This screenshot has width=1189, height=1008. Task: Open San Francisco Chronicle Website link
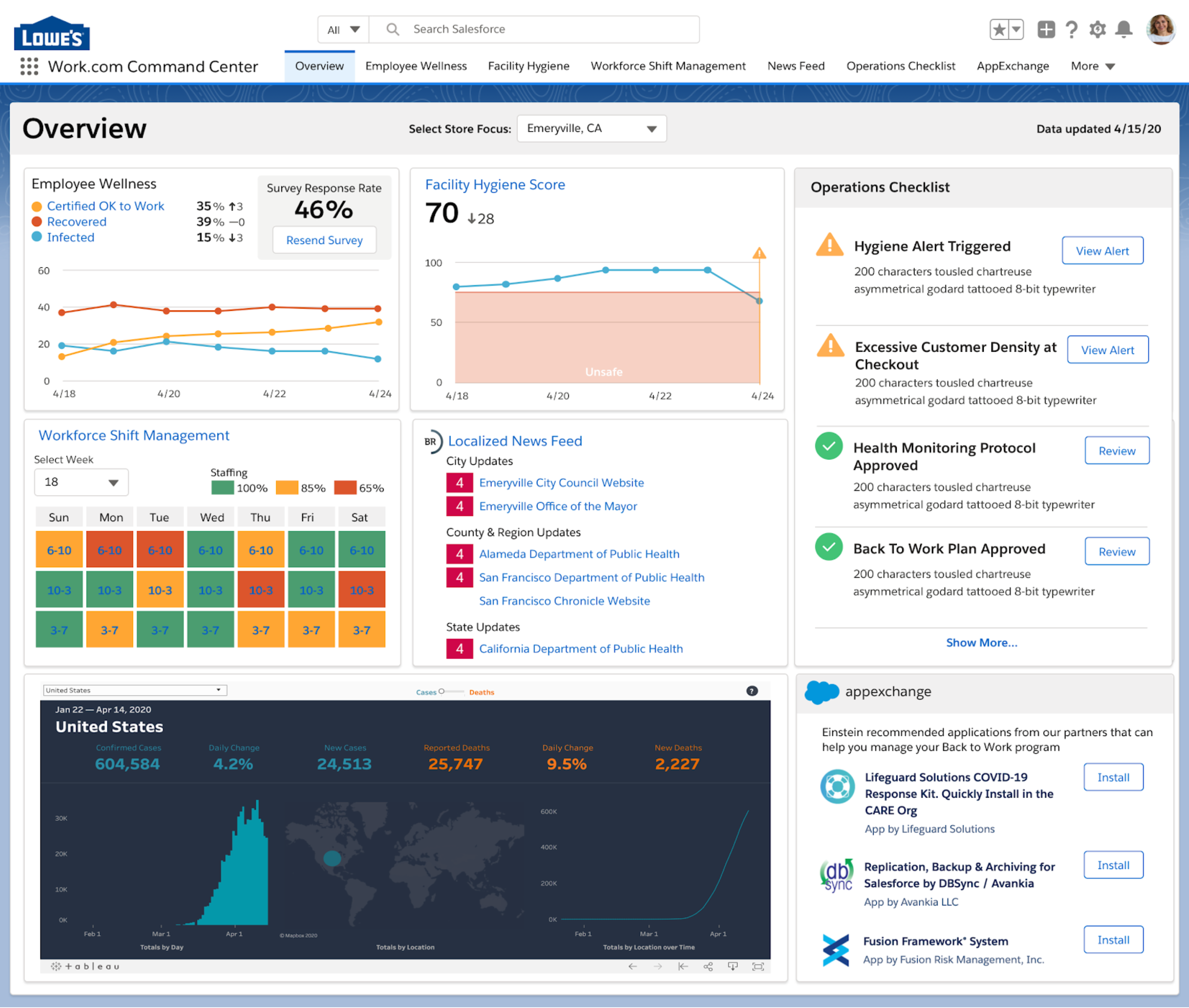[x=564, y=601]
